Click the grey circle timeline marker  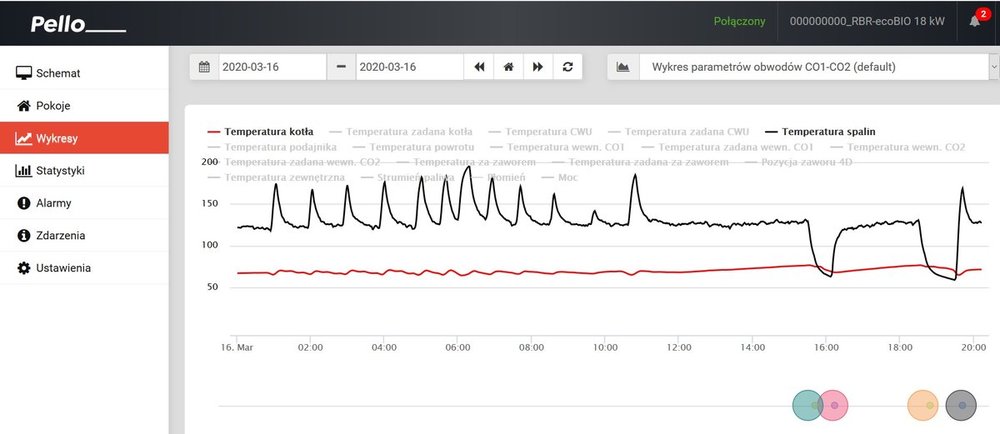[960, 405]
